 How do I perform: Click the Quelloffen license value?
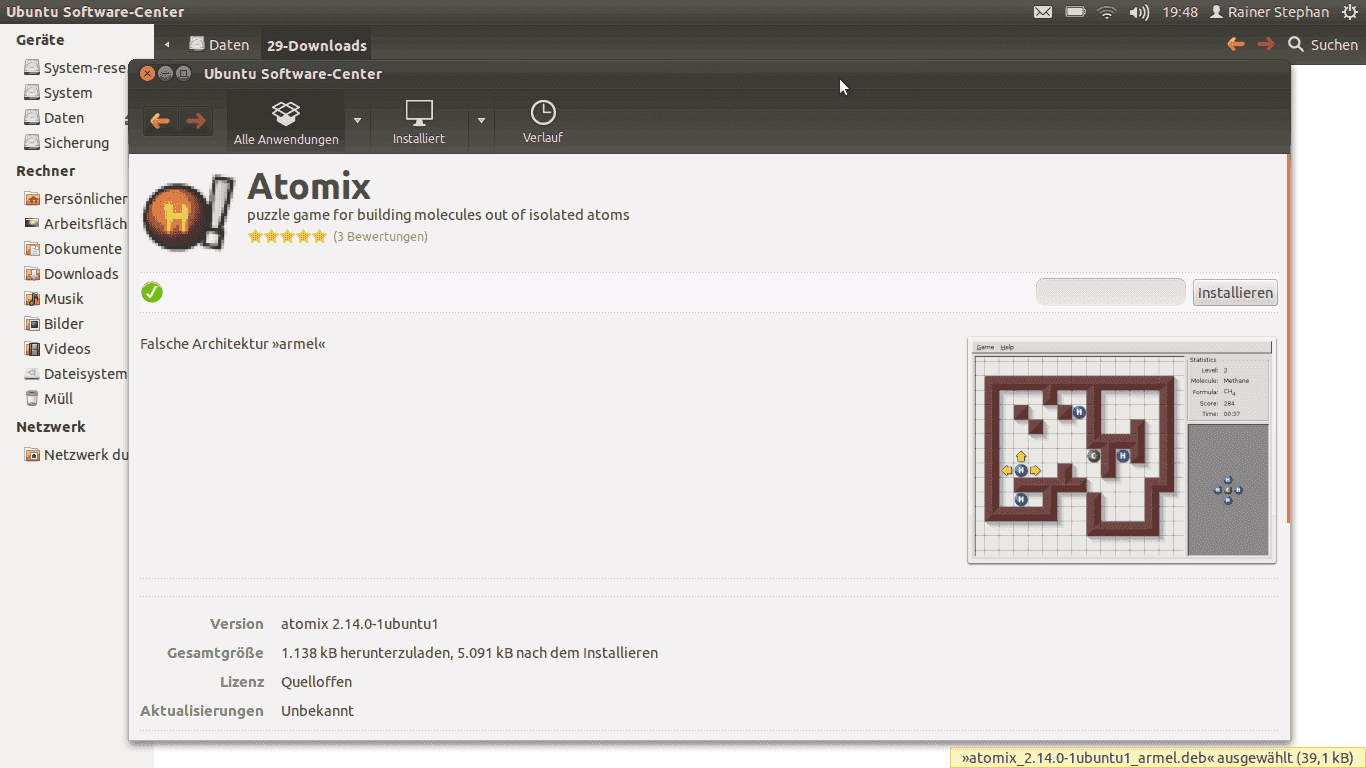tap(316, 682)
